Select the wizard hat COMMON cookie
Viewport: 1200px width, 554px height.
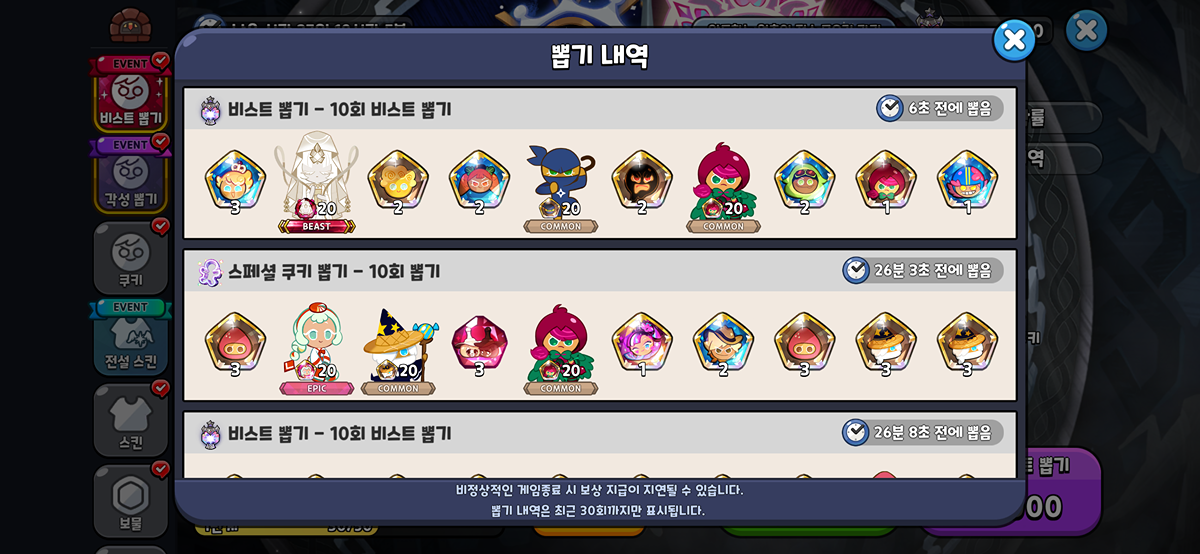[398, 349]
